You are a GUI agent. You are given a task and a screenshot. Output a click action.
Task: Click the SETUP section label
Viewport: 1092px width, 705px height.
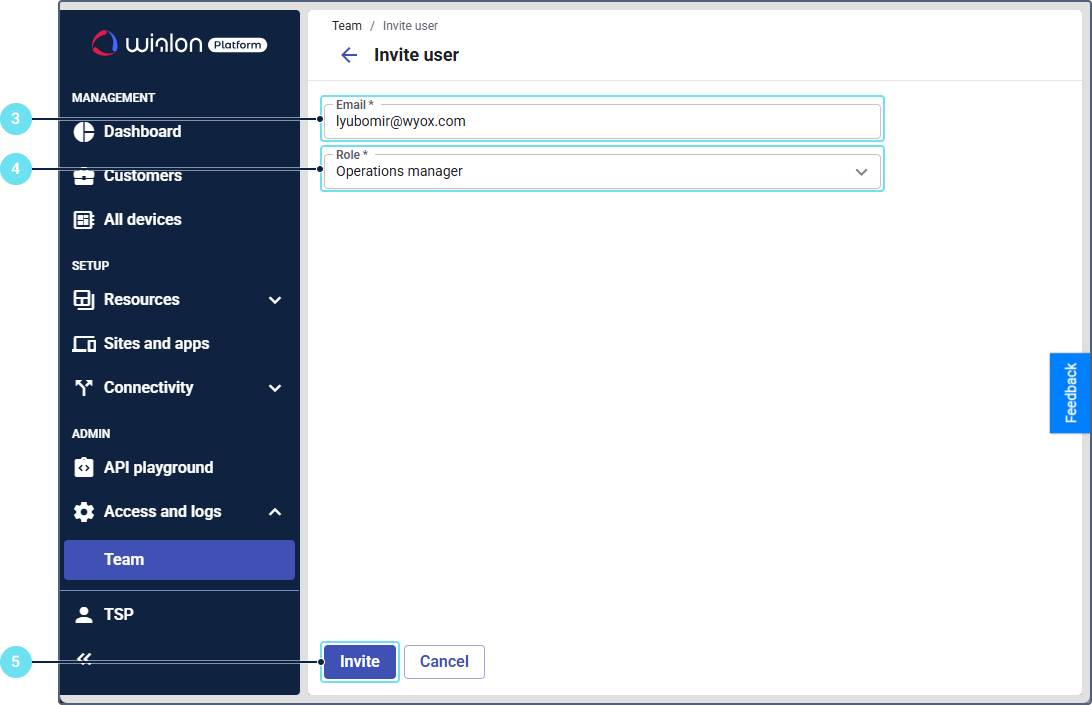click(x=91, y=265)
